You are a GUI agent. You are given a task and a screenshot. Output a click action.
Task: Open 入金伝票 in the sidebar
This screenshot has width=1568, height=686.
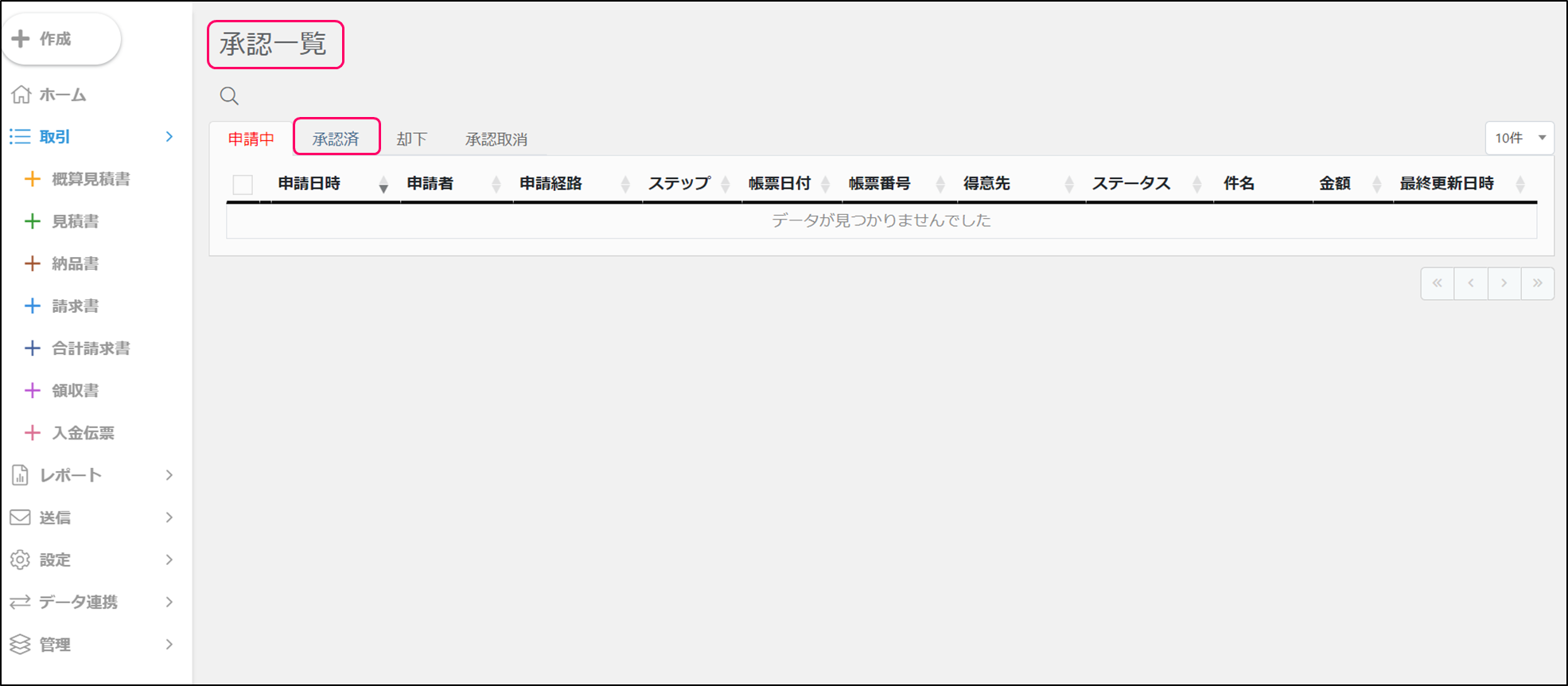coord(83,433)
